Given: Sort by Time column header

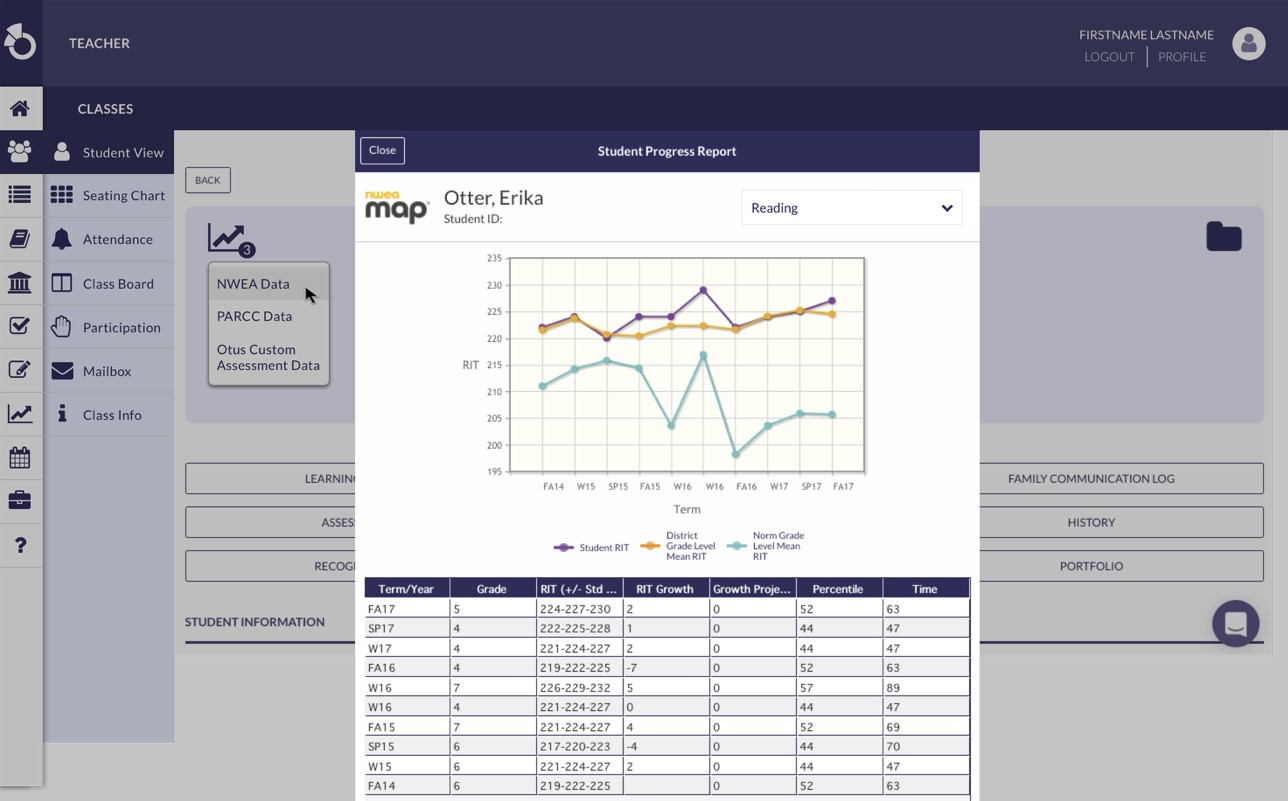Looking at the screenshot, I should point(926,588).
